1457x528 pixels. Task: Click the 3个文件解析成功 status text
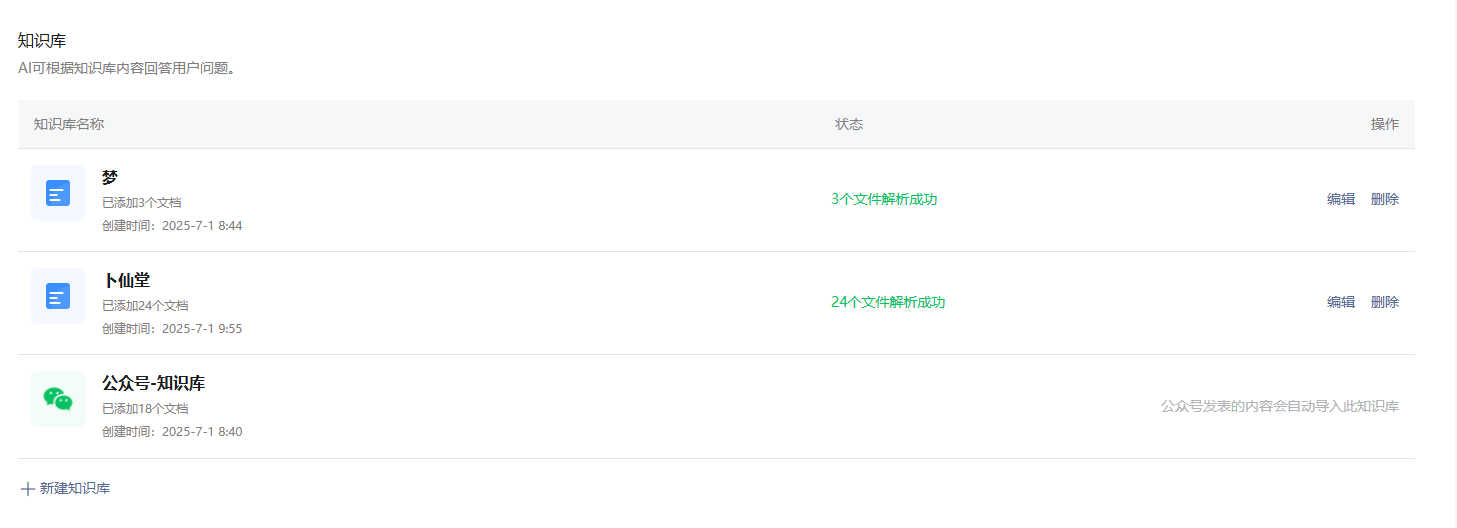click(x=884, y=199)
